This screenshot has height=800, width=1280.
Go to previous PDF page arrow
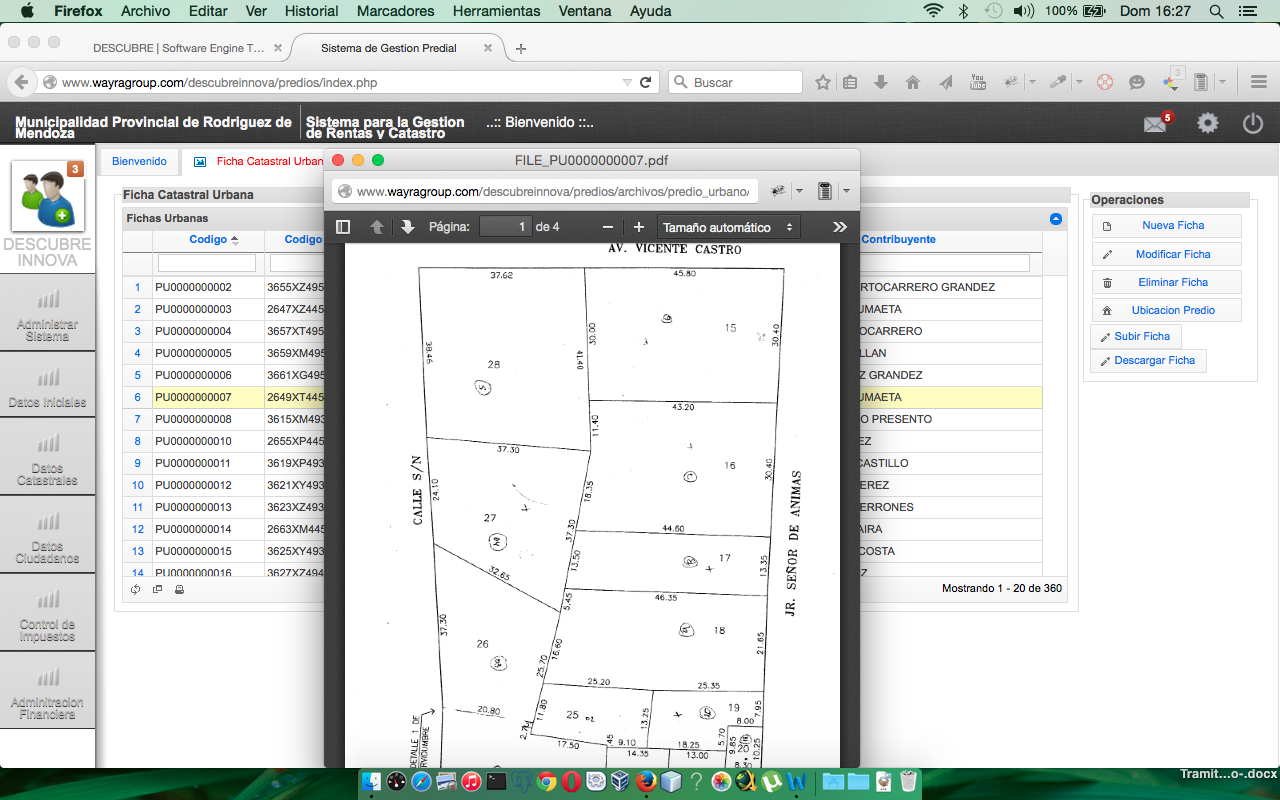pyautogui.click(x=377, y=227)
